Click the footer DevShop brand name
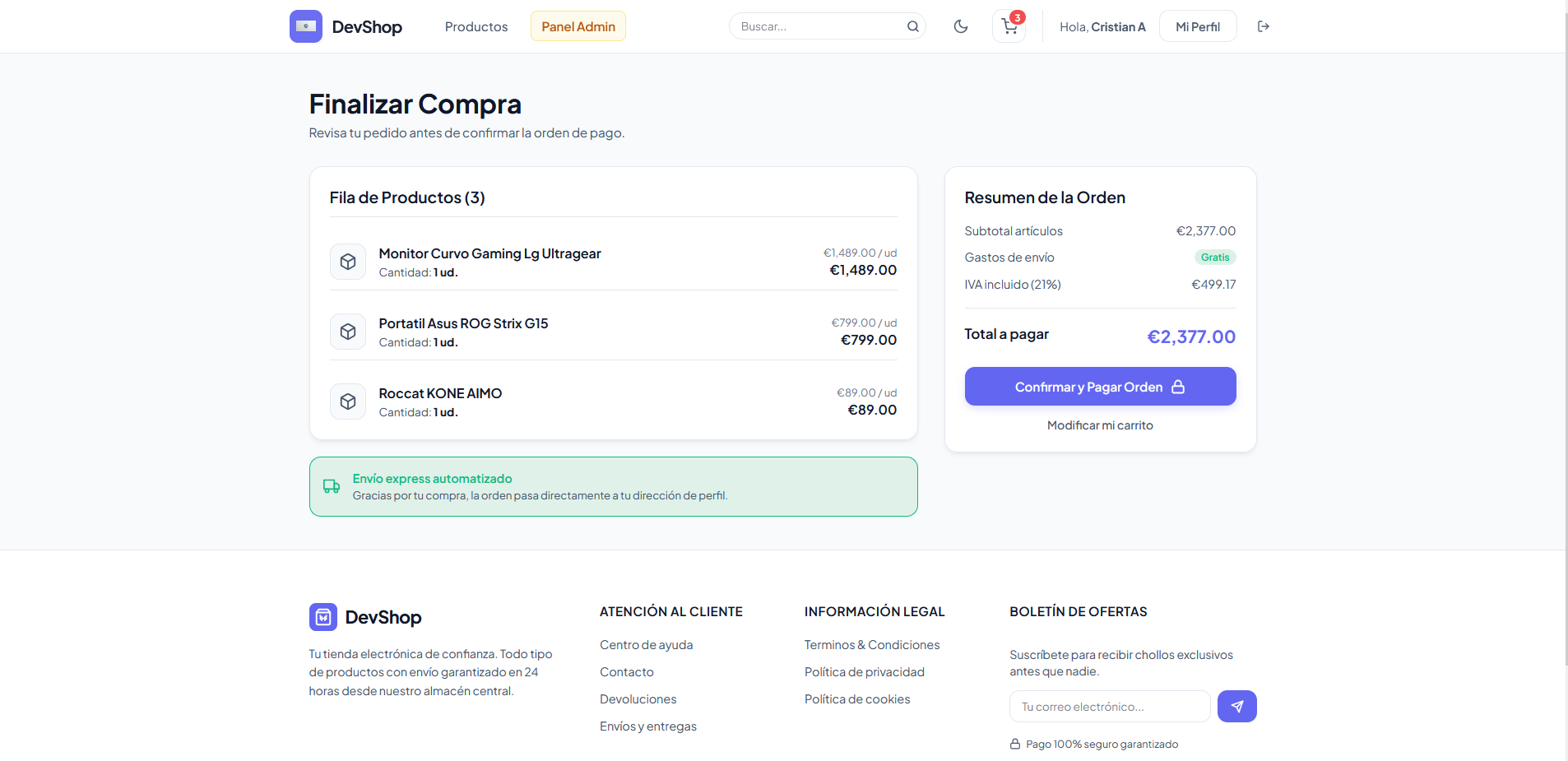Viewport: 1568px width, 761px height. click(x=383, y=617)
